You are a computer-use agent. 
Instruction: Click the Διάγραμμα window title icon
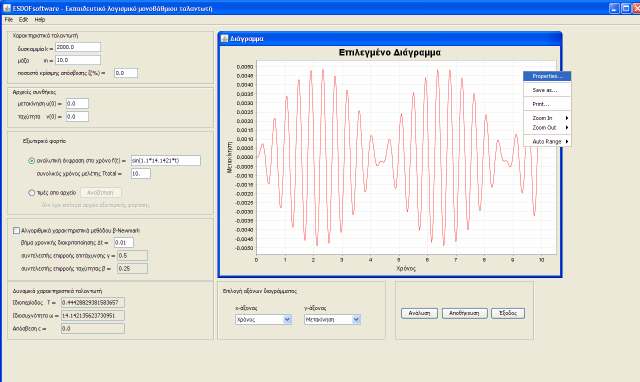tap(224, 38)
